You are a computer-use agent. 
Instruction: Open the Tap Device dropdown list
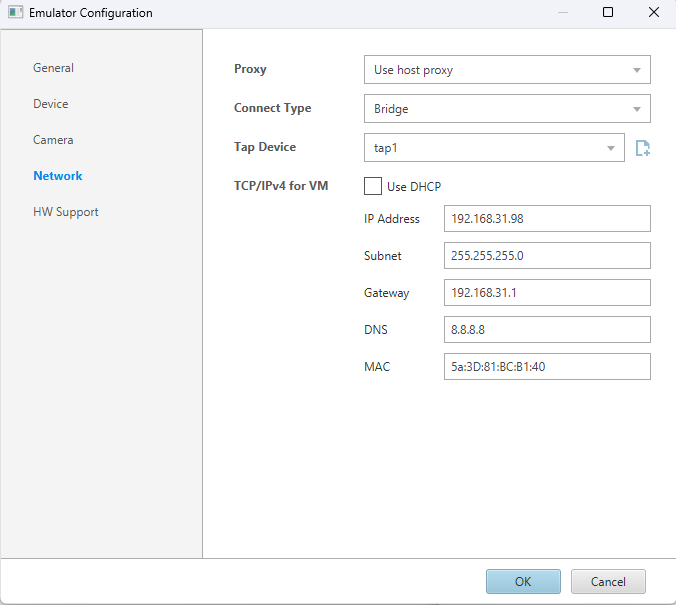[494, 148]
